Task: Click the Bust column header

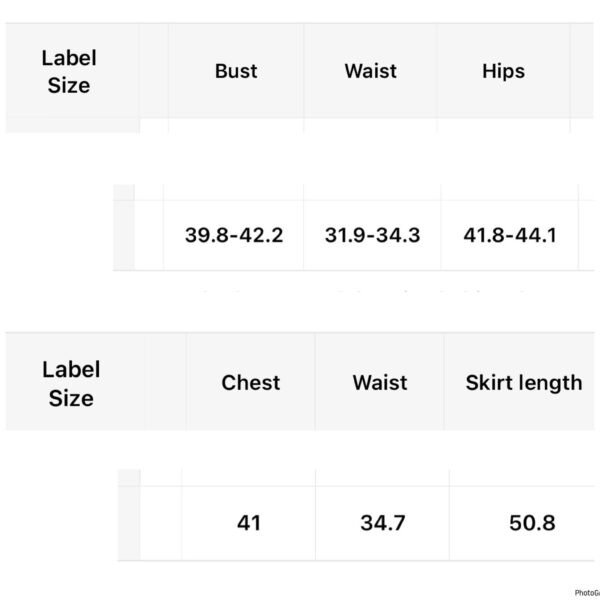Action: coord(236,71)
